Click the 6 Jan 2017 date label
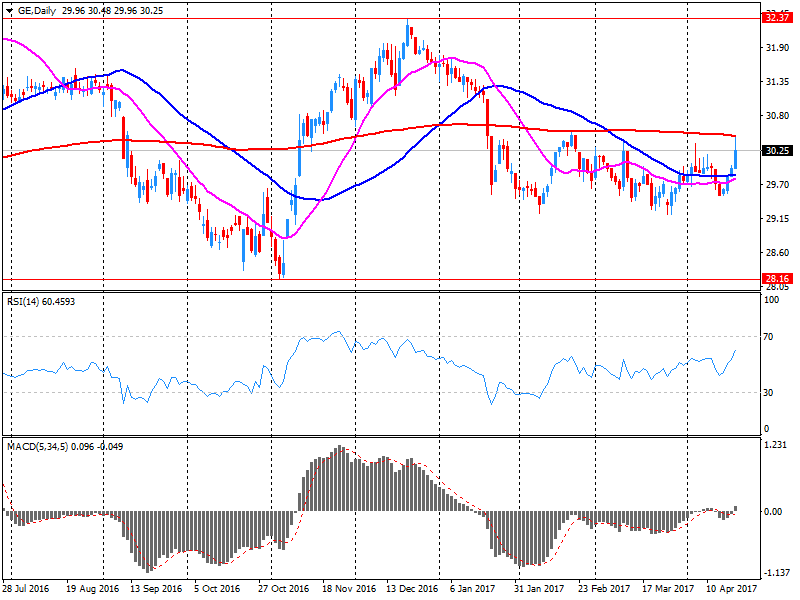 point(473,590)
